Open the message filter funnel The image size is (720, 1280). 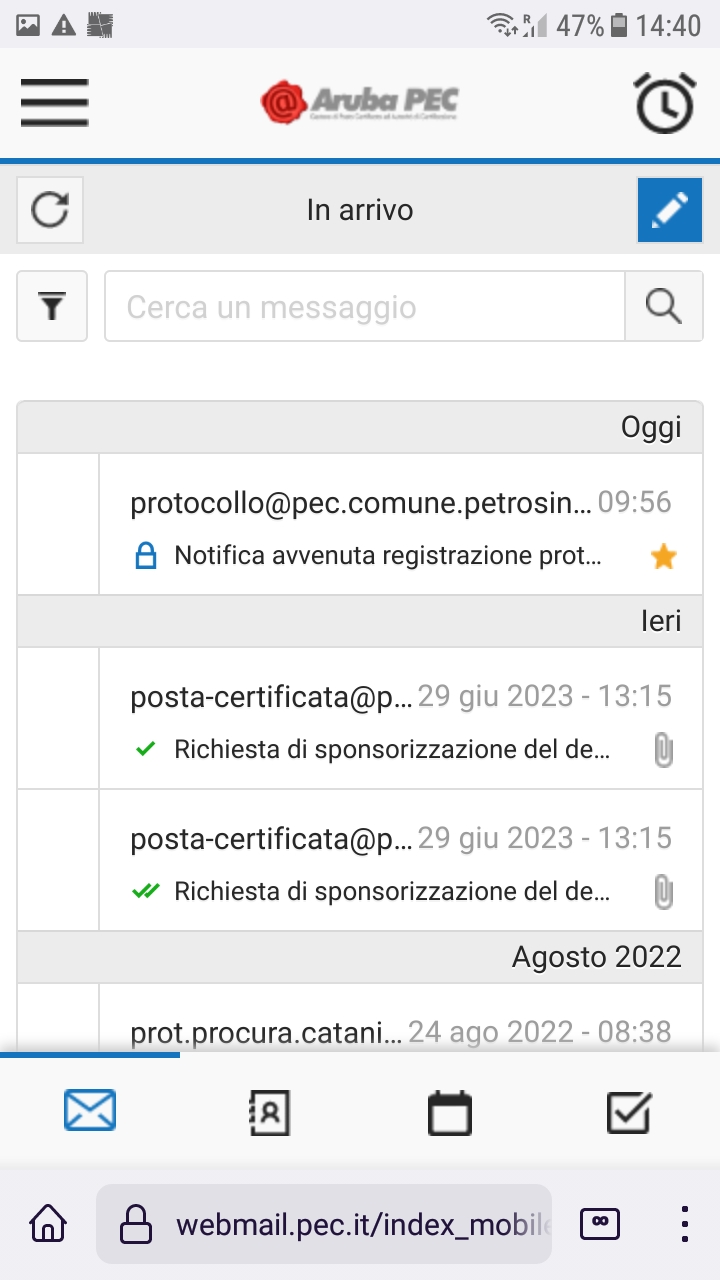coord(52,306)
